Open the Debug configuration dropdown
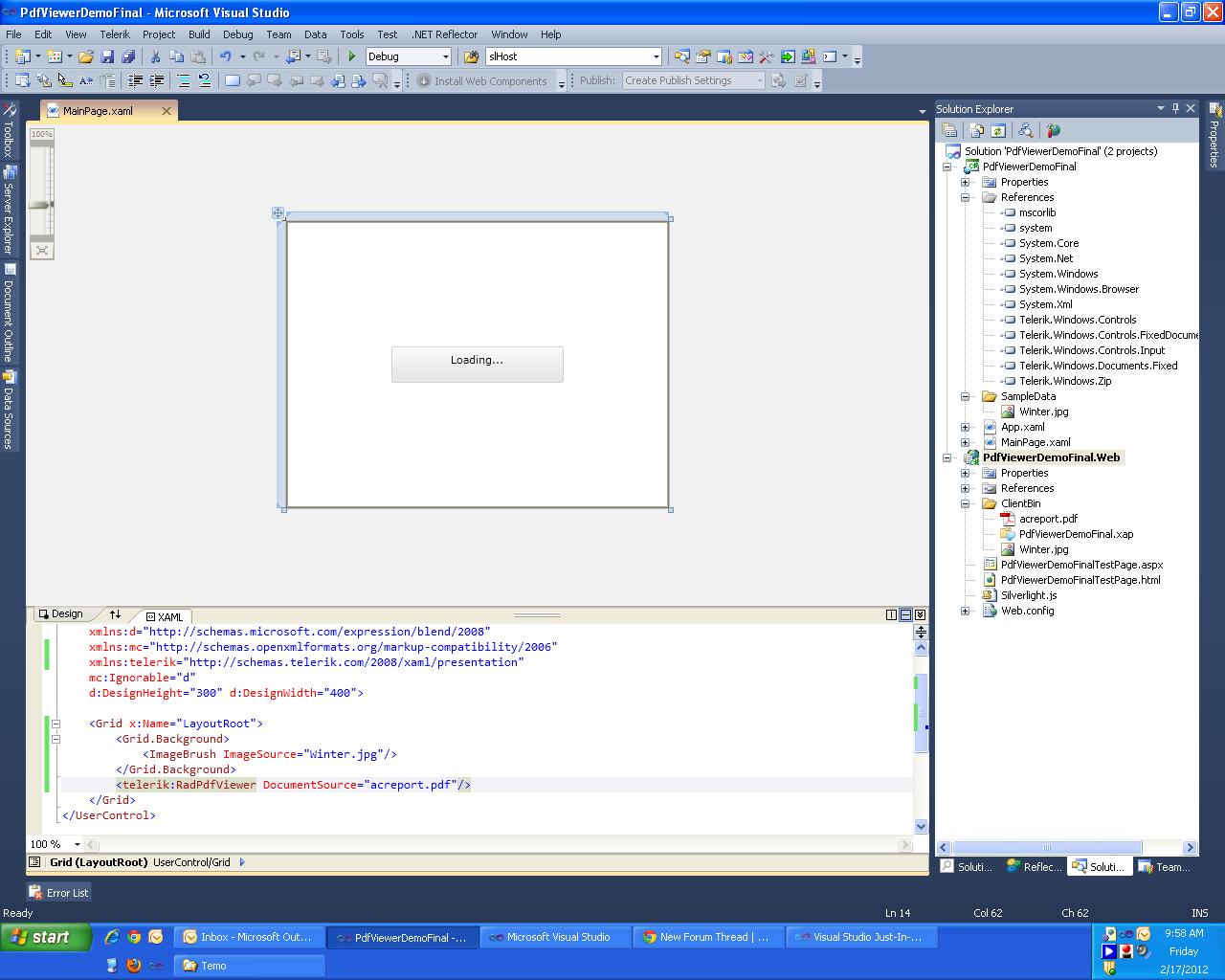1225x980 pixels. pyautogui.click(x=445, y=57)
